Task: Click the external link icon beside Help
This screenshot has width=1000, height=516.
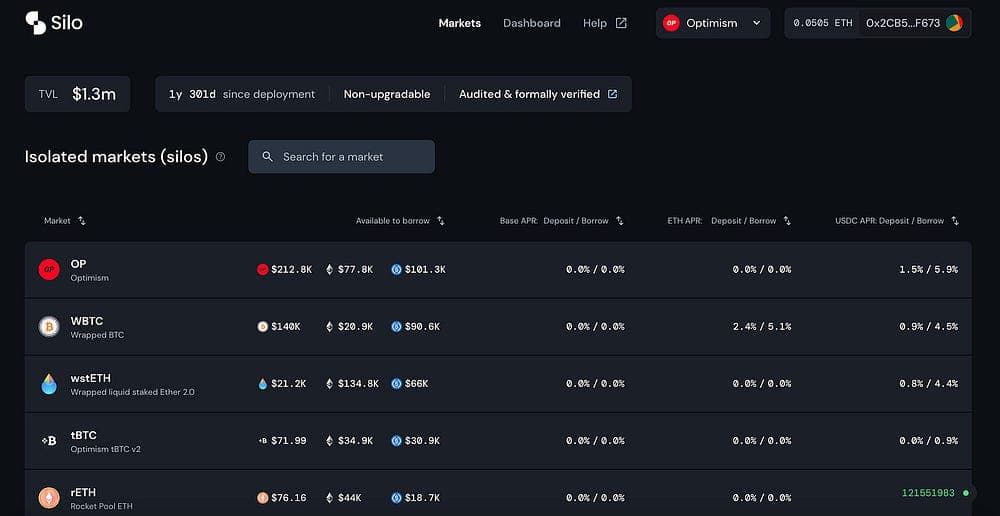Action: [621, 23]
